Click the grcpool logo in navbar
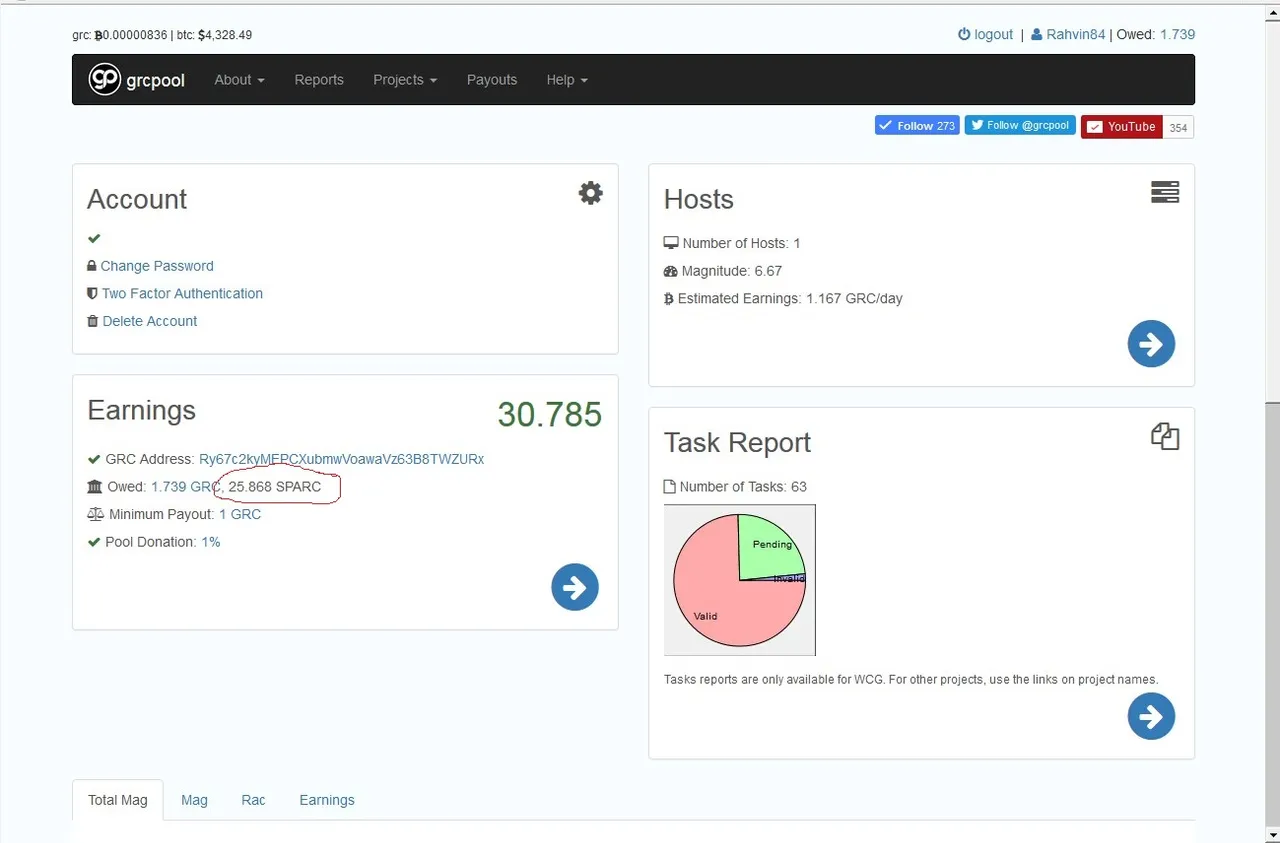The height and width of the screenshot is (843, 1280). [136, 79]
